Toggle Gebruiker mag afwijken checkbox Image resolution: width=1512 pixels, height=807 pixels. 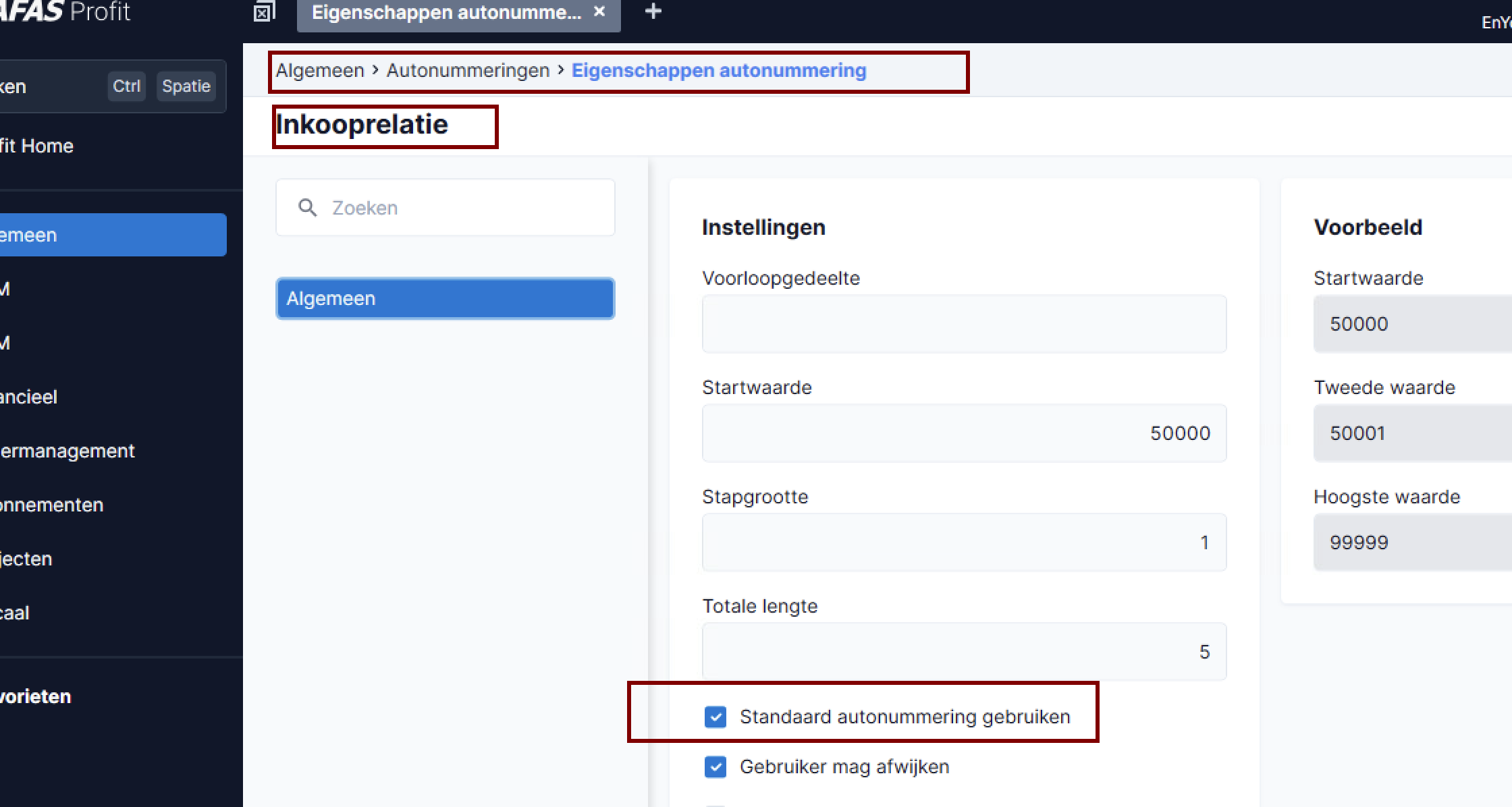pos(715,767)
